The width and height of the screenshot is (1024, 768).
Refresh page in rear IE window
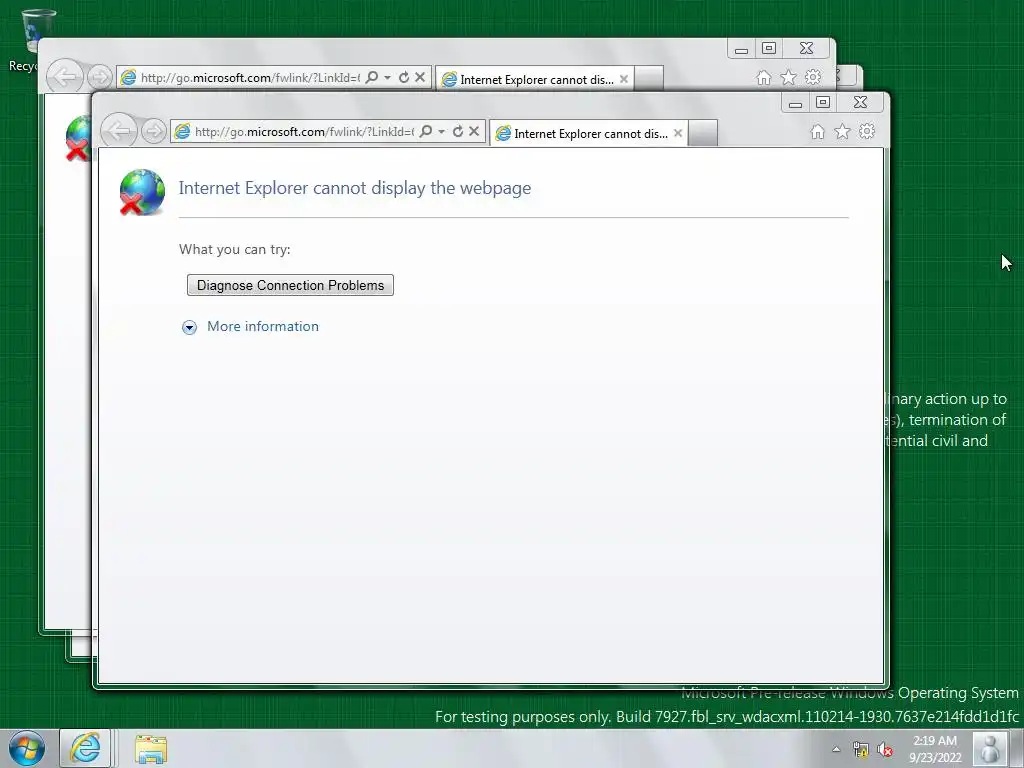[x=404, y=77]
